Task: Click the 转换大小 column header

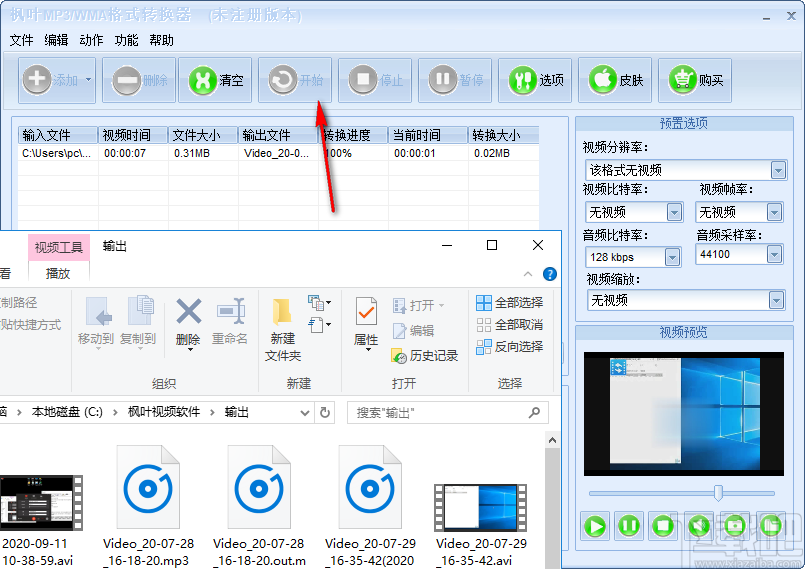Action: [x=504, y=135]
